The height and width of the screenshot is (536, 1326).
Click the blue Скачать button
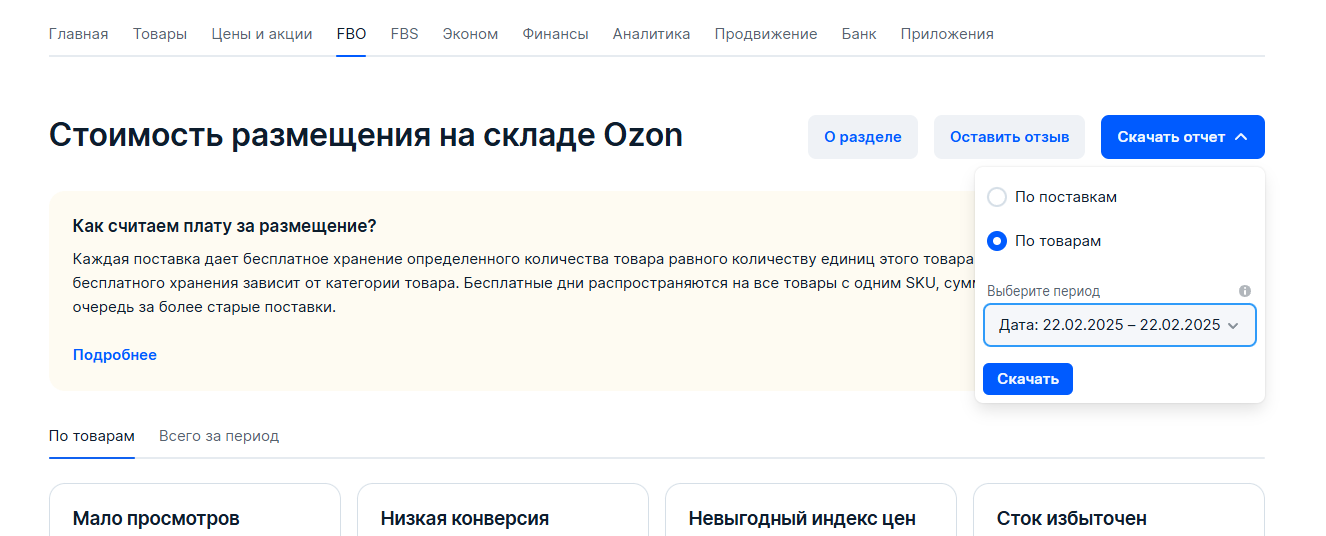(1028, 379)
